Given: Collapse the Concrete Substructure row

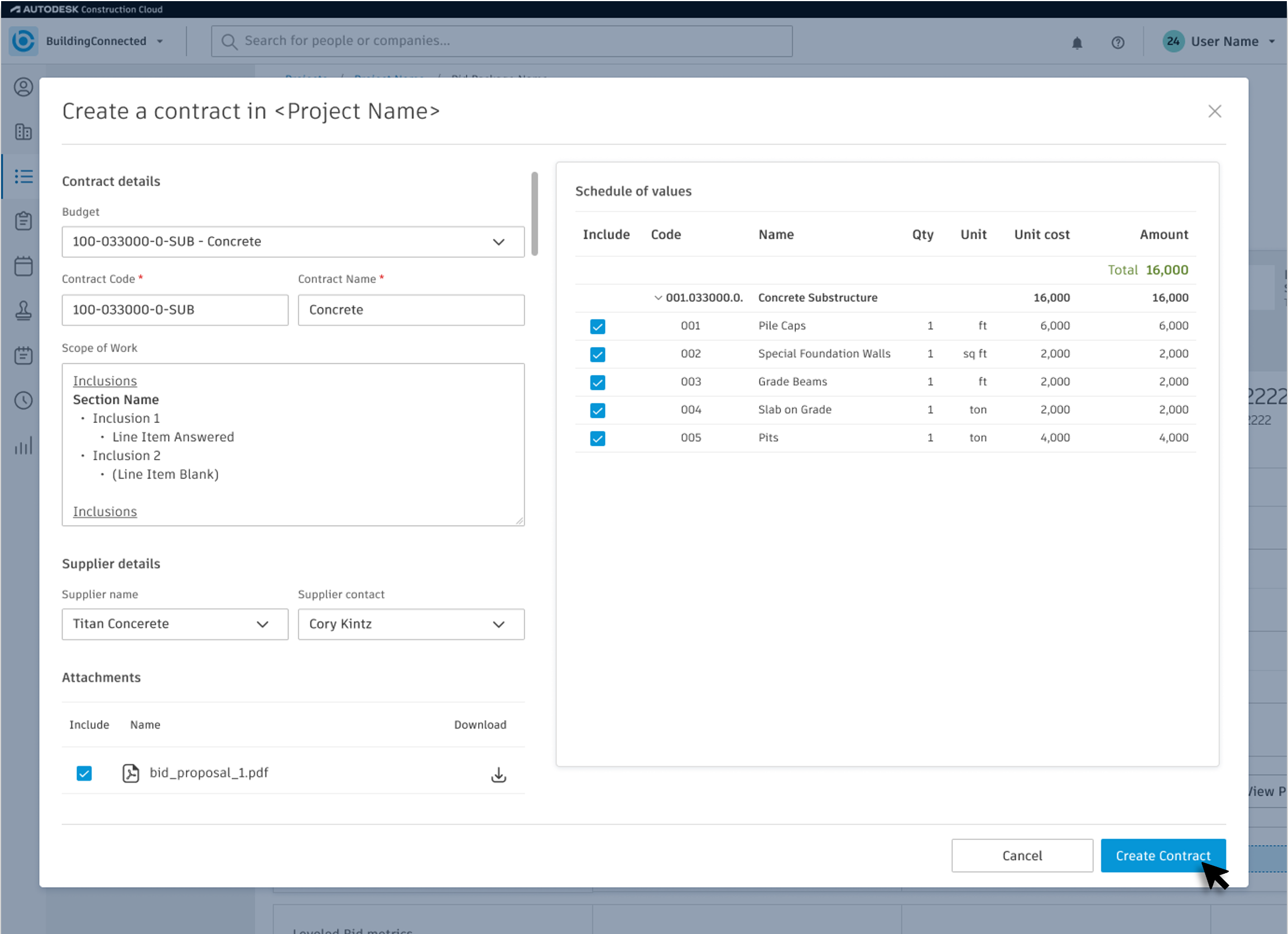Looking at the screenshot, I should [x=657, y=298].
